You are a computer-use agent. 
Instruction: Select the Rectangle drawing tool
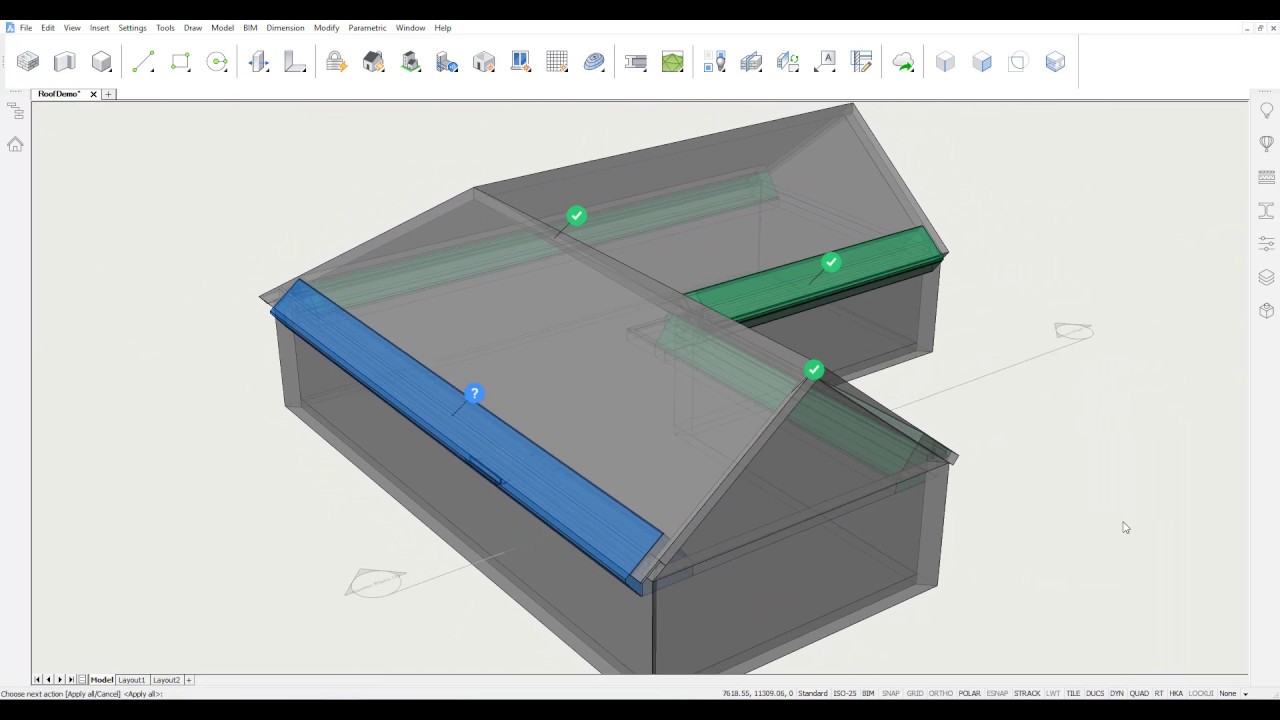(180, 62)
